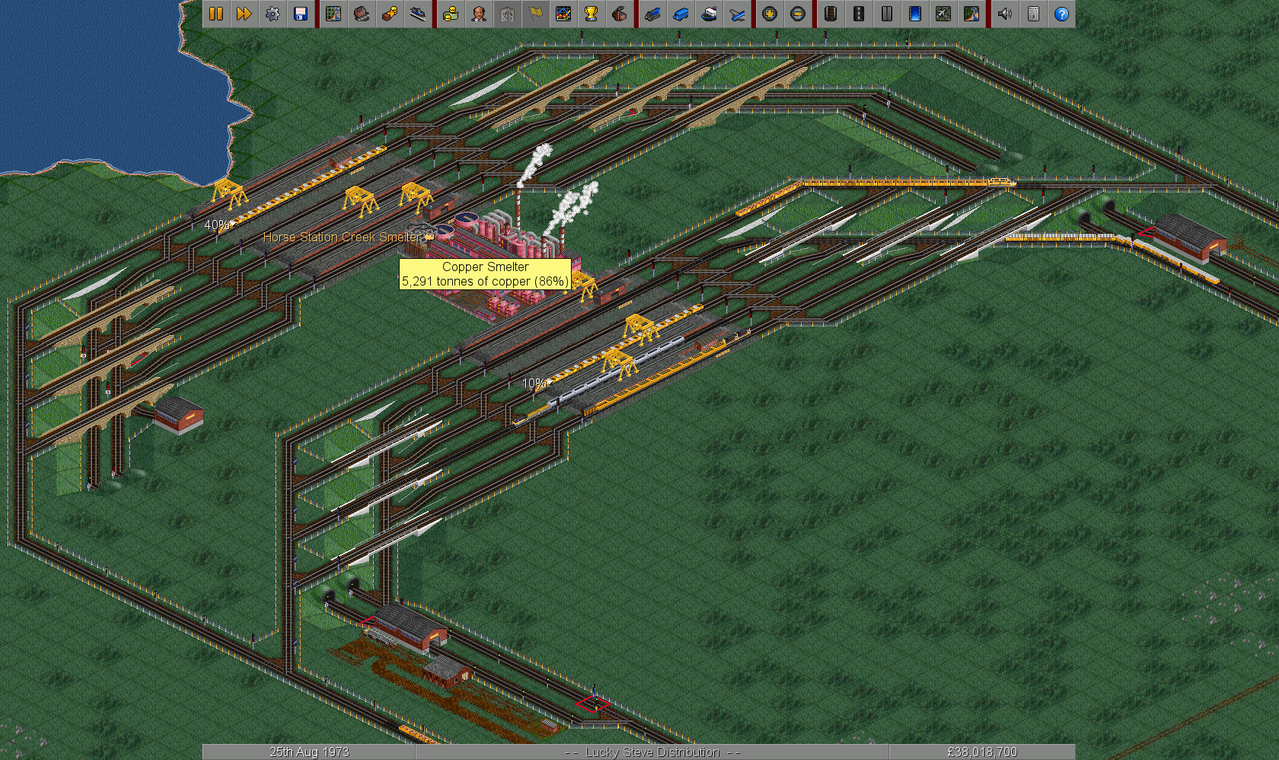Open the road construction toolbar
The width and height of the screenshot is (1279, 760).
859,14
